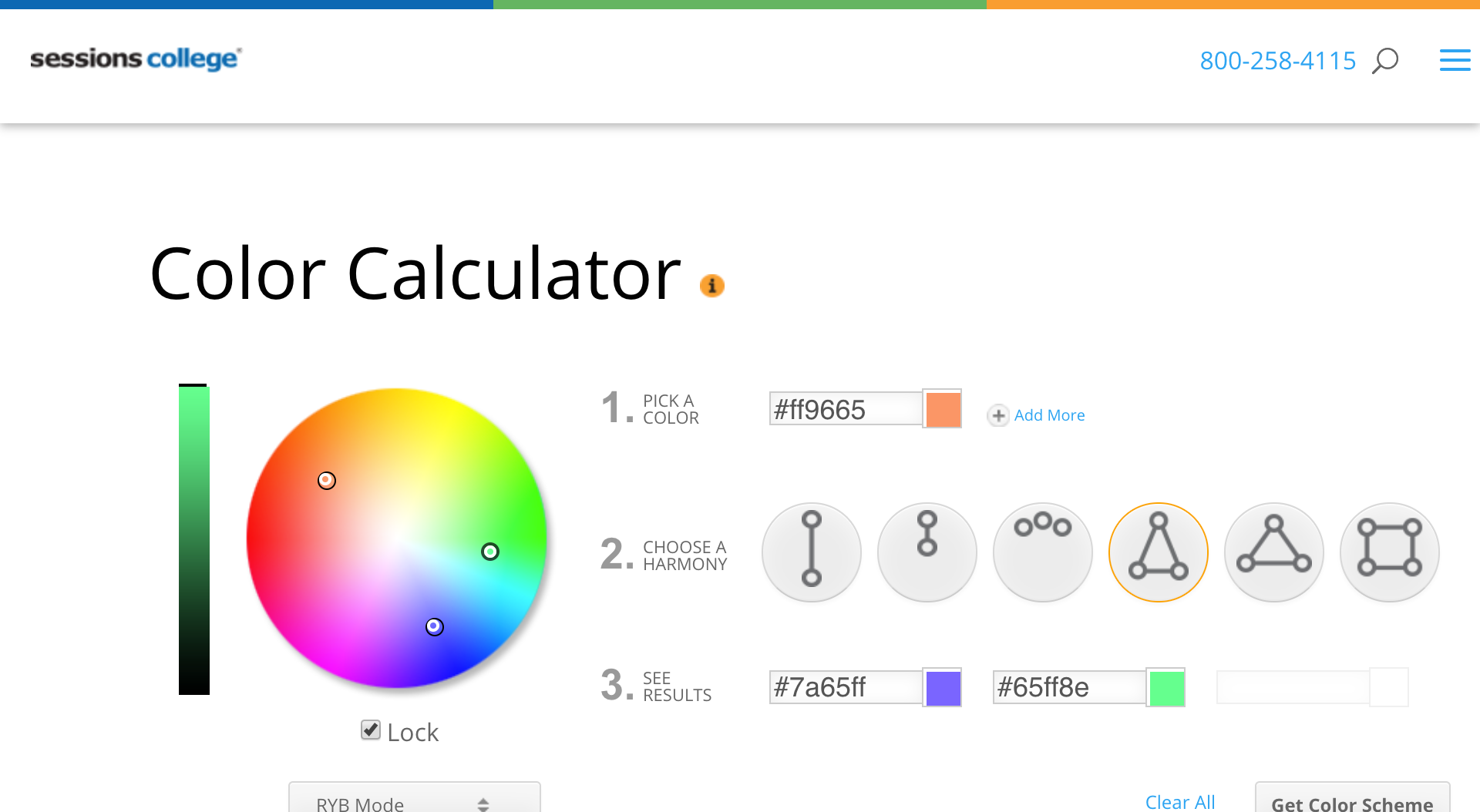Click the Clear All link
Screen dimensions: 1480x812
(1179, 802)
